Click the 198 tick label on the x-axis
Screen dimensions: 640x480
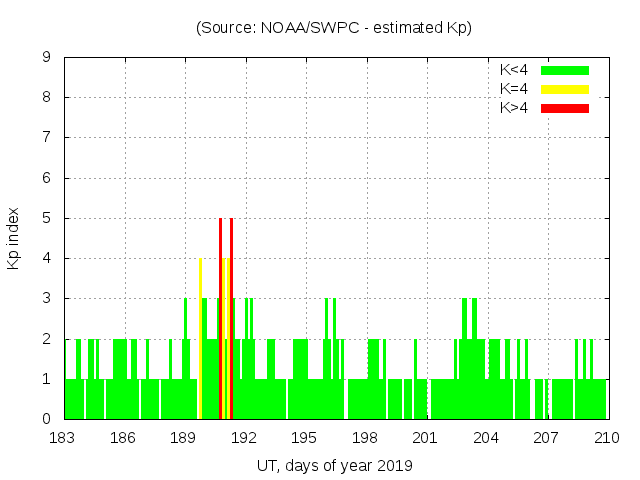point(365,438)
